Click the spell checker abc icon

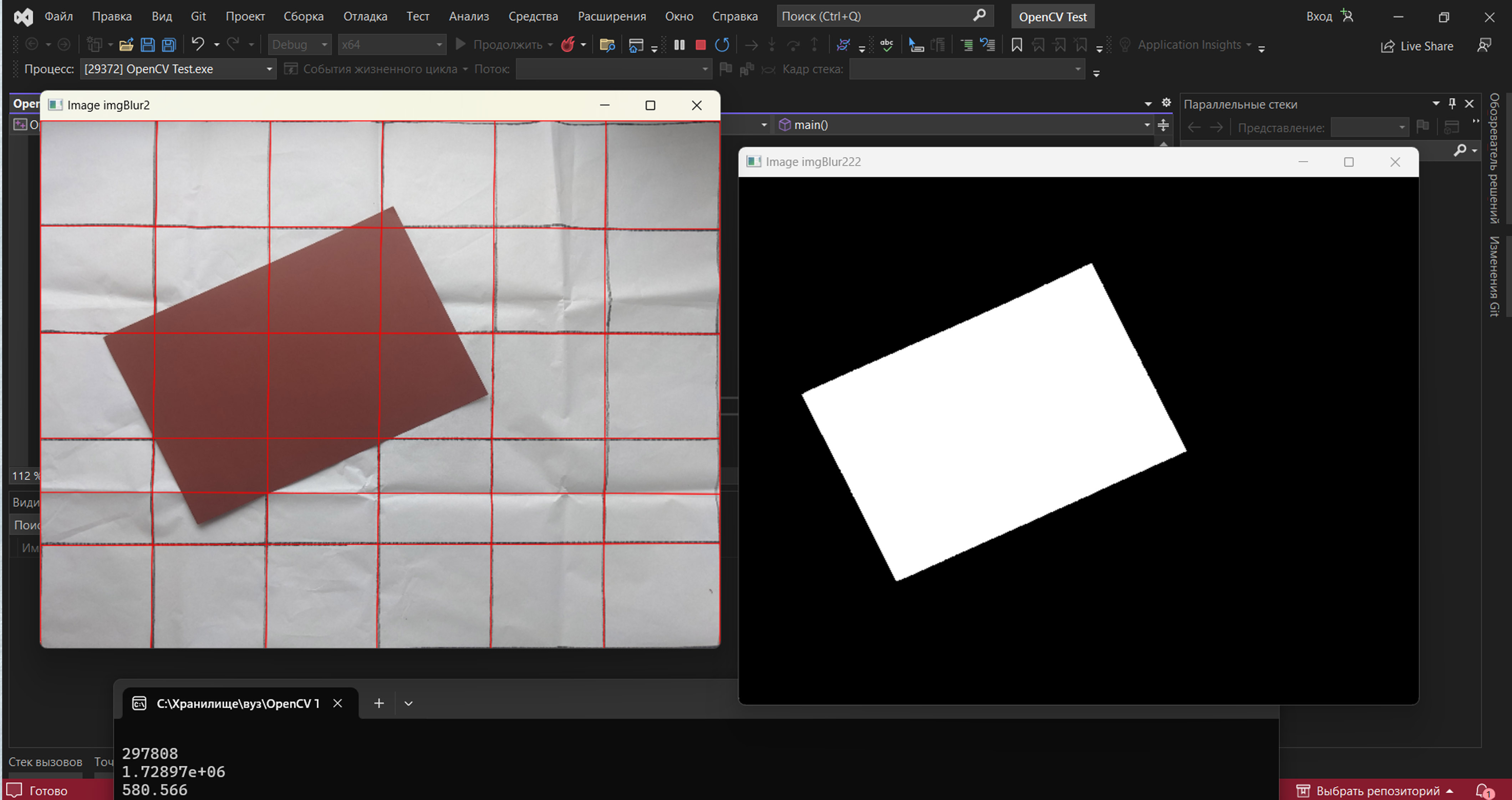887,45
